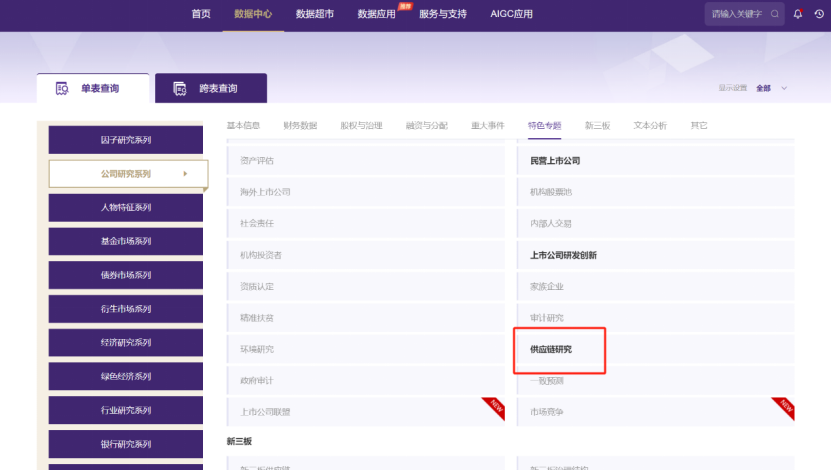The image size is (831, 470).
Task: Select 衍生市场系列 in sidebar
Action: tap(126, 309)
